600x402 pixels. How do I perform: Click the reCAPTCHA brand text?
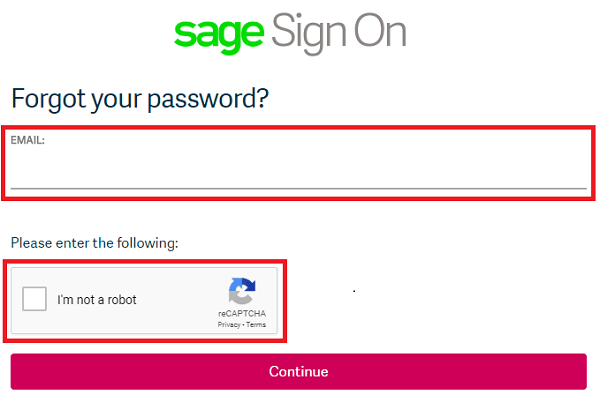coord(242,314)
